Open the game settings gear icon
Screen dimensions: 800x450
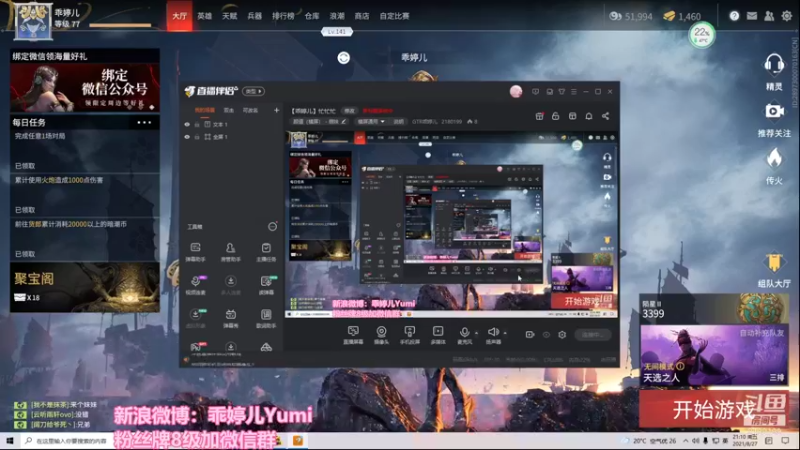click(786, 16)
